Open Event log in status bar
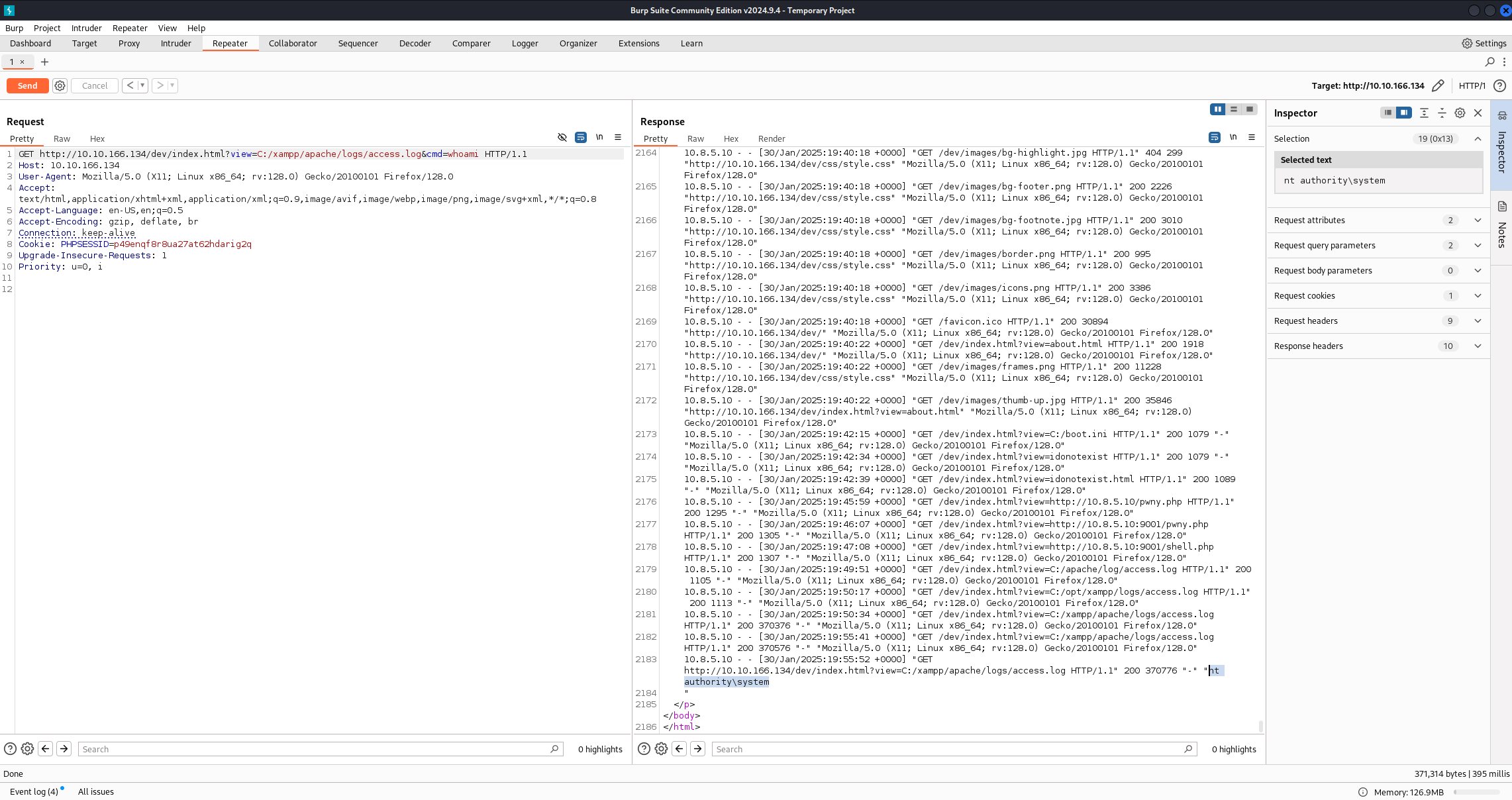The width and height of the screenshot is (1512, 800). coord(34,791)
